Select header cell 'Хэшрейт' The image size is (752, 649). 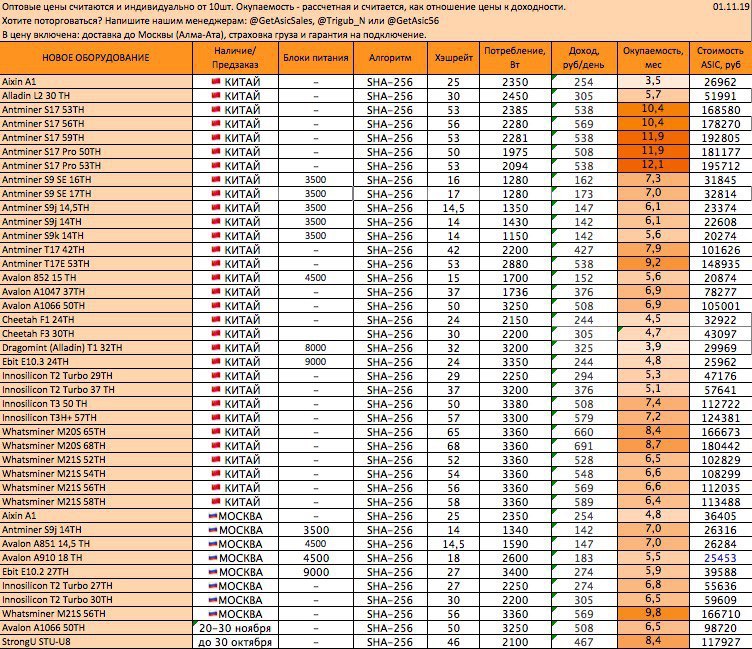pos(453,58)
